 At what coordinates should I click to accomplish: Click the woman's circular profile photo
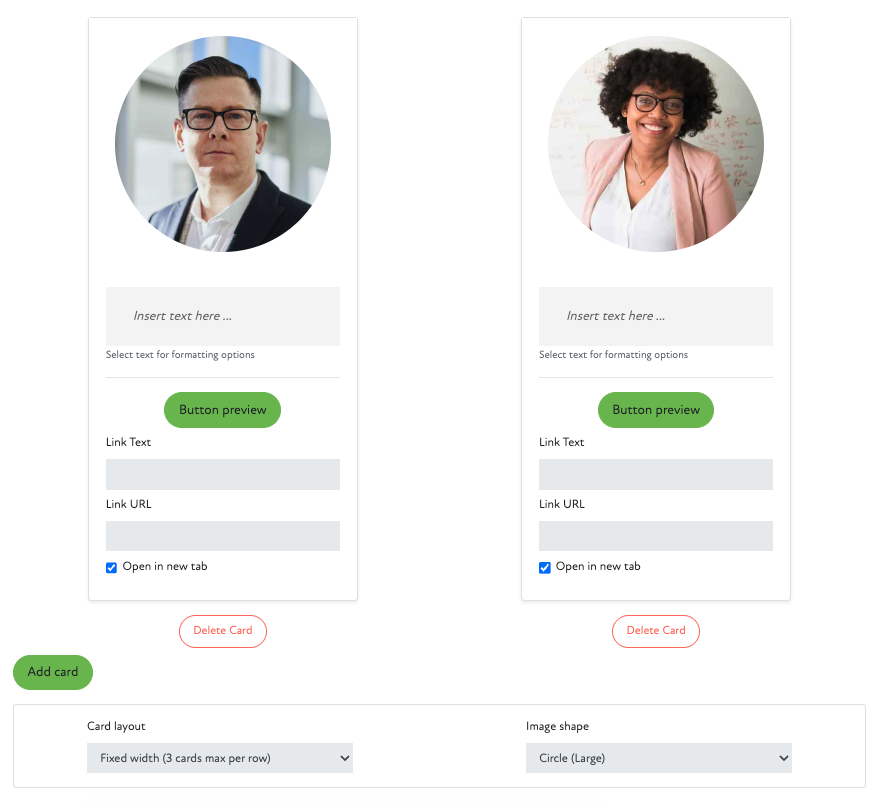pyautogui.click(x=656, y=144)
